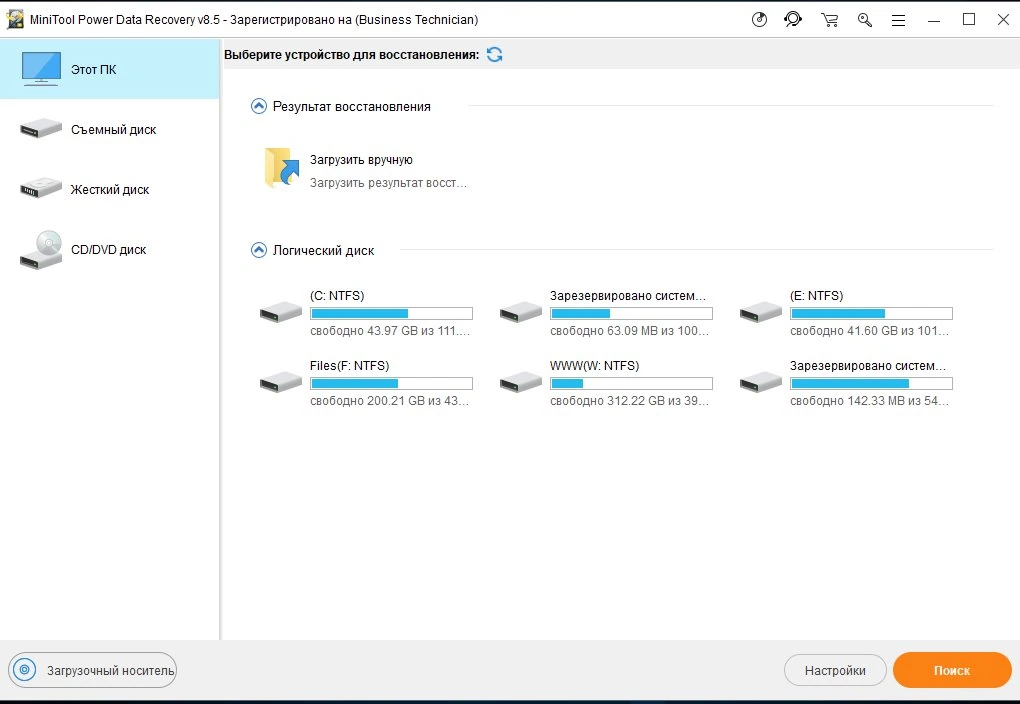Viewport: 1020px width, 704px height.
Task: Click the Загрузить вручную folder icon
Action: pos(282,168)
